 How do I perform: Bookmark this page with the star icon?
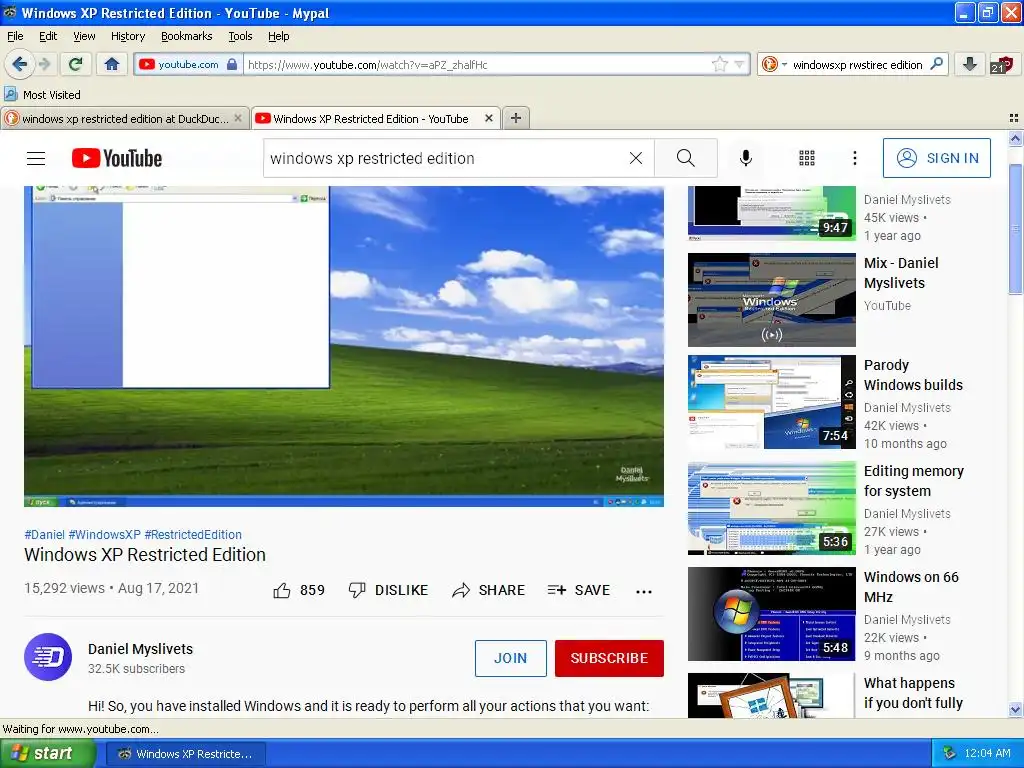tap(719, 64)
